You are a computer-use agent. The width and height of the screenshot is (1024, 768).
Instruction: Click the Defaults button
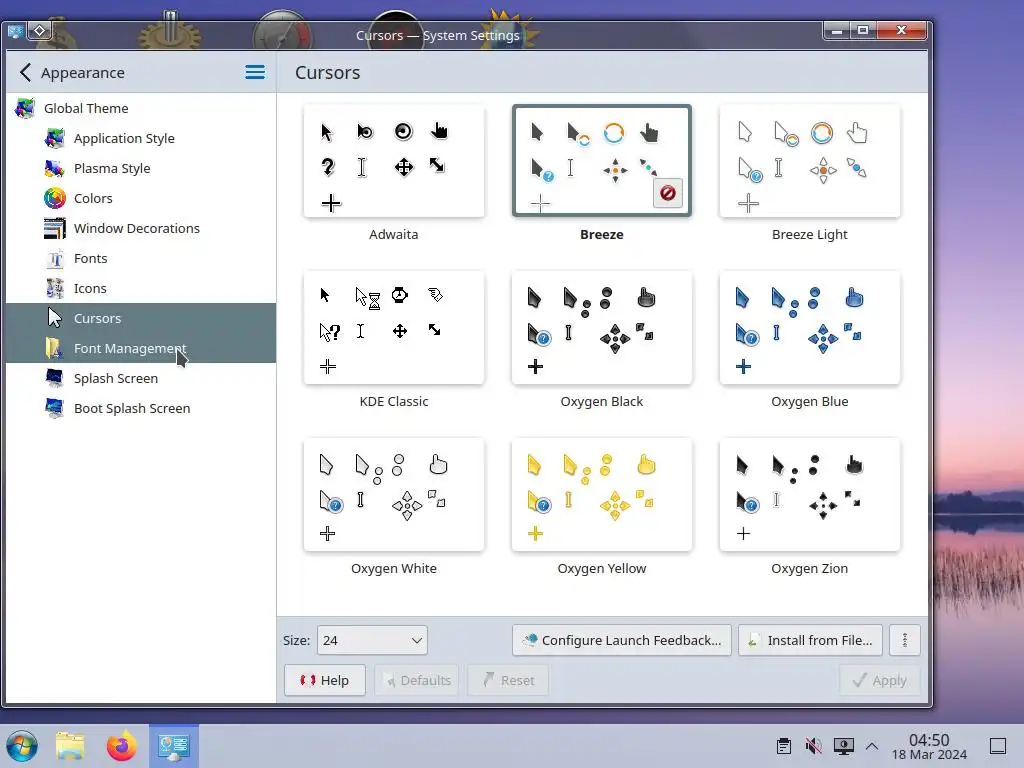pos(417,680)
